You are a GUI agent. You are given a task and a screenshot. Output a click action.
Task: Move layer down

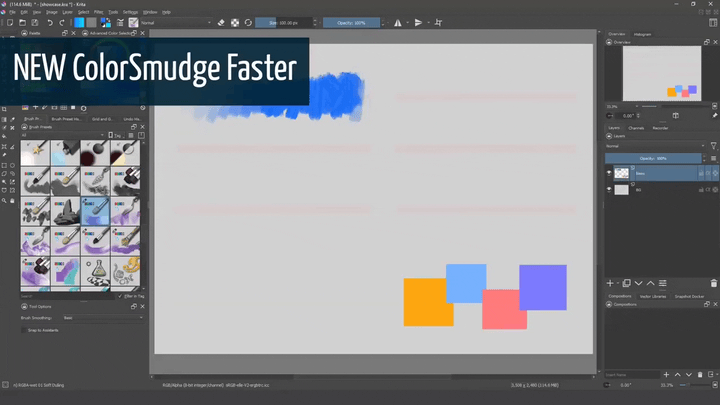638,283
